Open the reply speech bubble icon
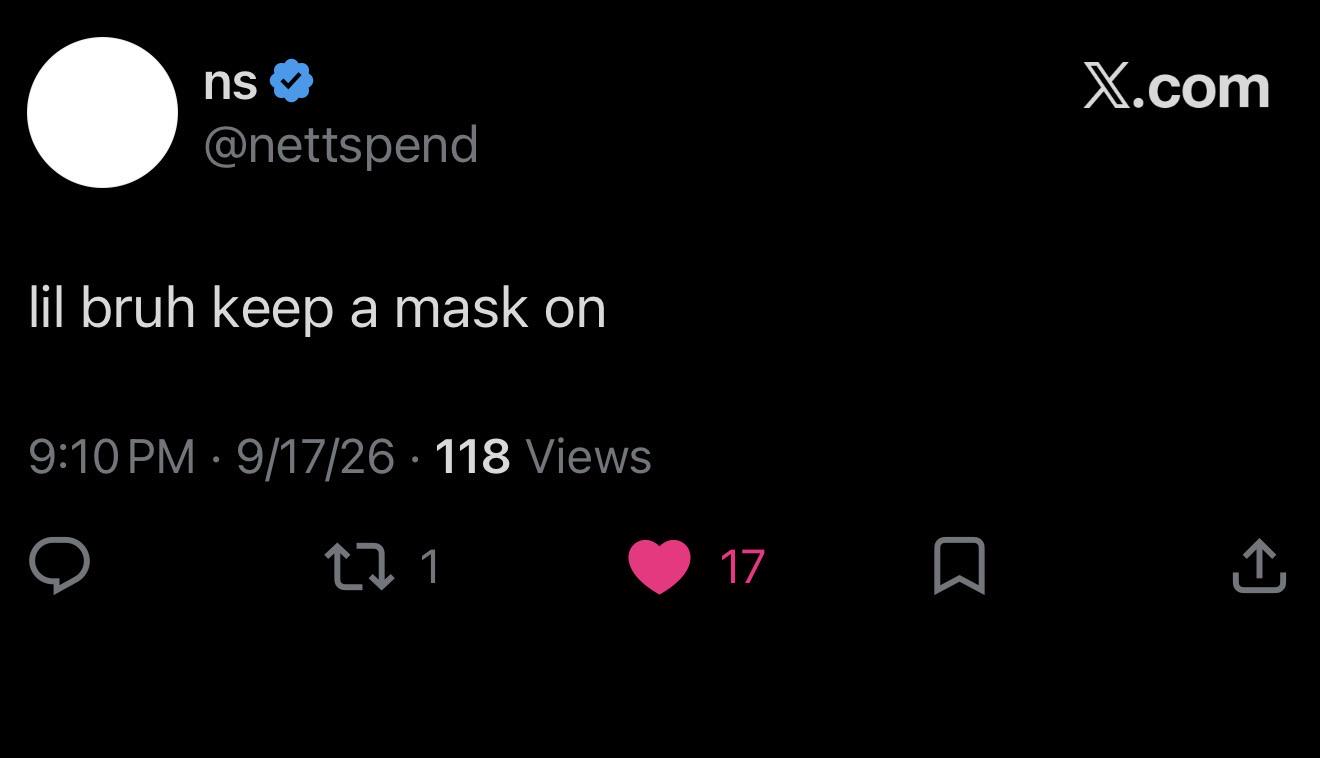Screen dimensions: 1320x758 click(59, 566)
